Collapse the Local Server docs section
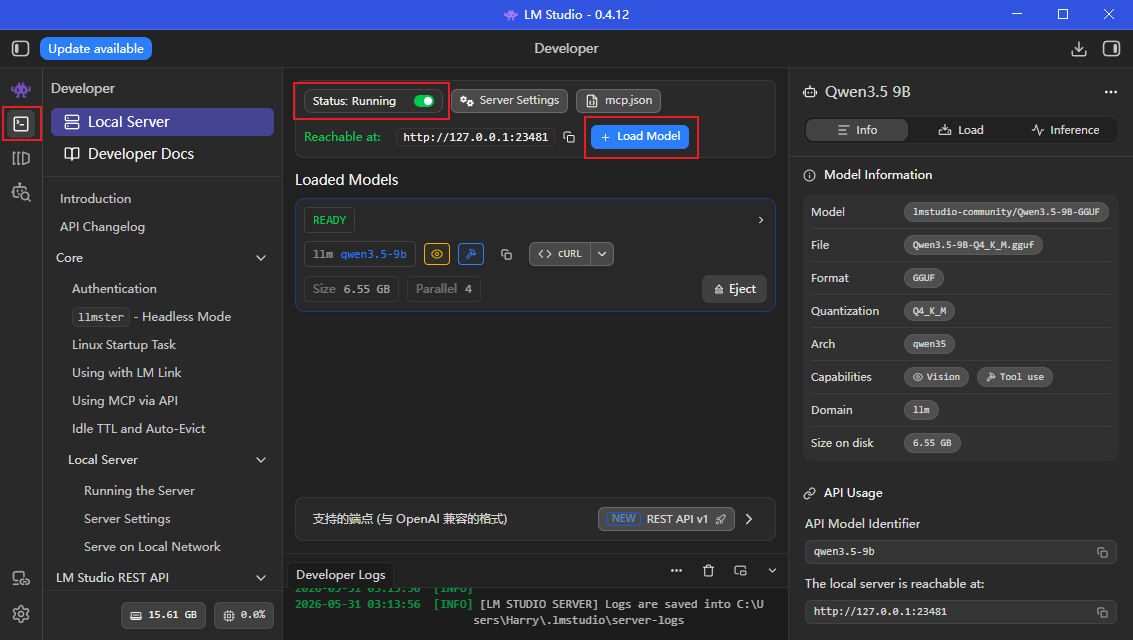 coord(261,460)
